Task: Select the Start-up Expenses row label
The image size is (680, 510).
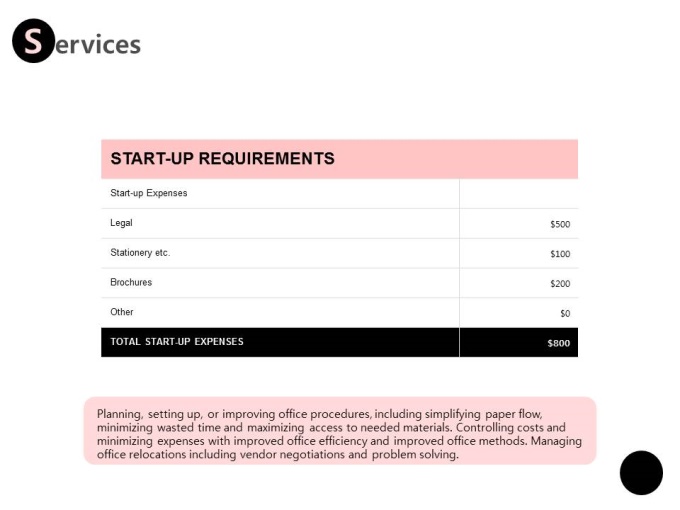Action: pos(149,193)
